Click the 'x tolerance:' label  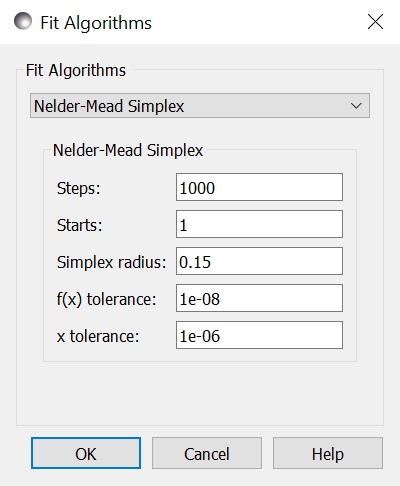[x=98, y=336]
